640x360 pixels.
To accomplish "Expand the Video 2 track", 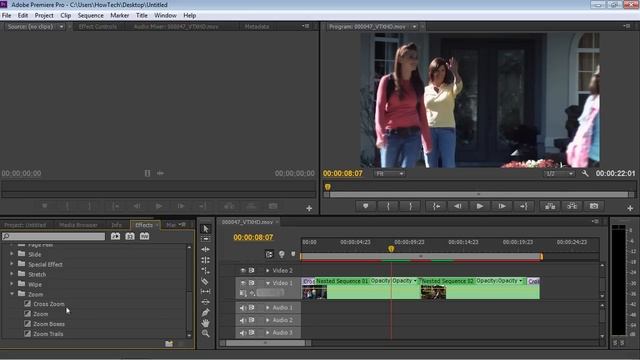I will click(x=268, y=270).
